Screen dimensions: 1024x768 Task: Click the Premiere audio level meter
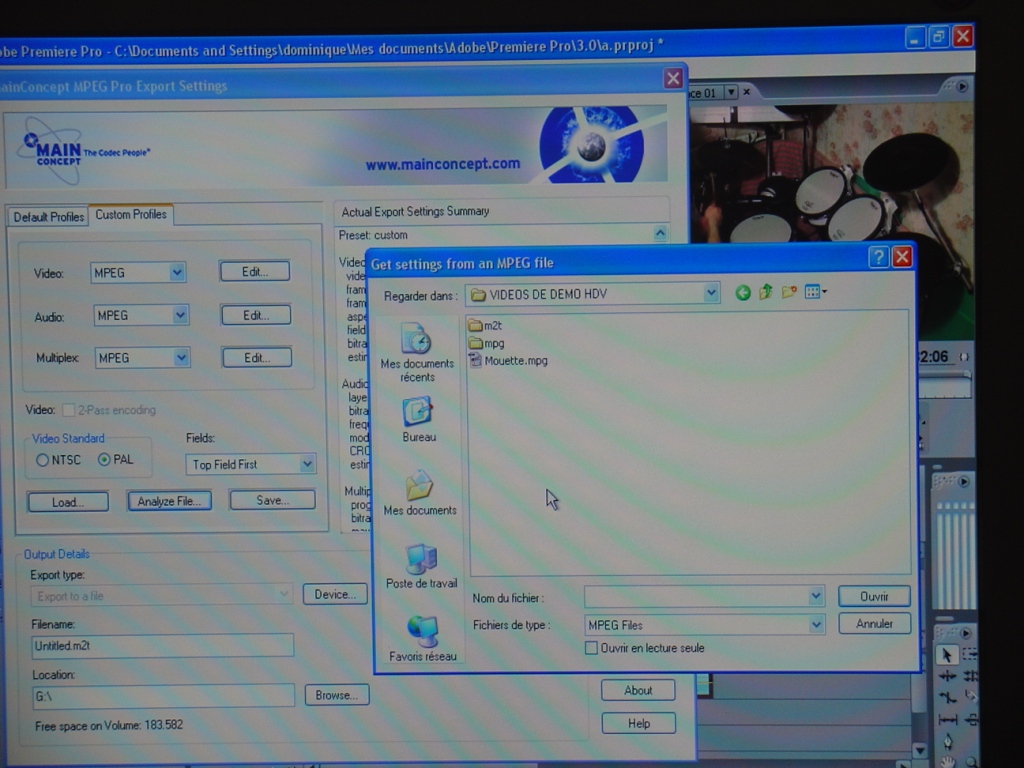955,555
